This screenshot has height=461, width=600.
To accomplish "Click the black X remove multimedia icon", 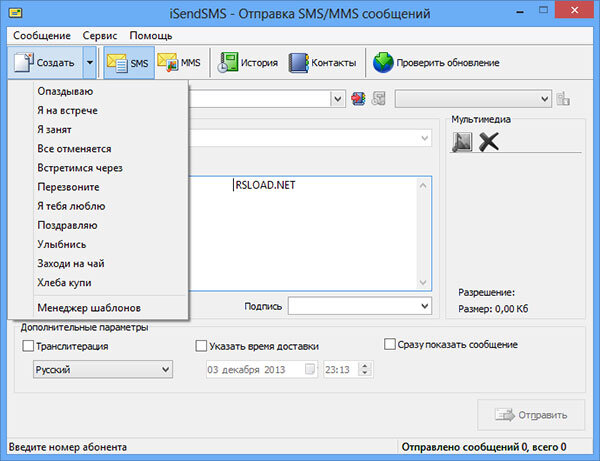I will click(x=489, y=142).
